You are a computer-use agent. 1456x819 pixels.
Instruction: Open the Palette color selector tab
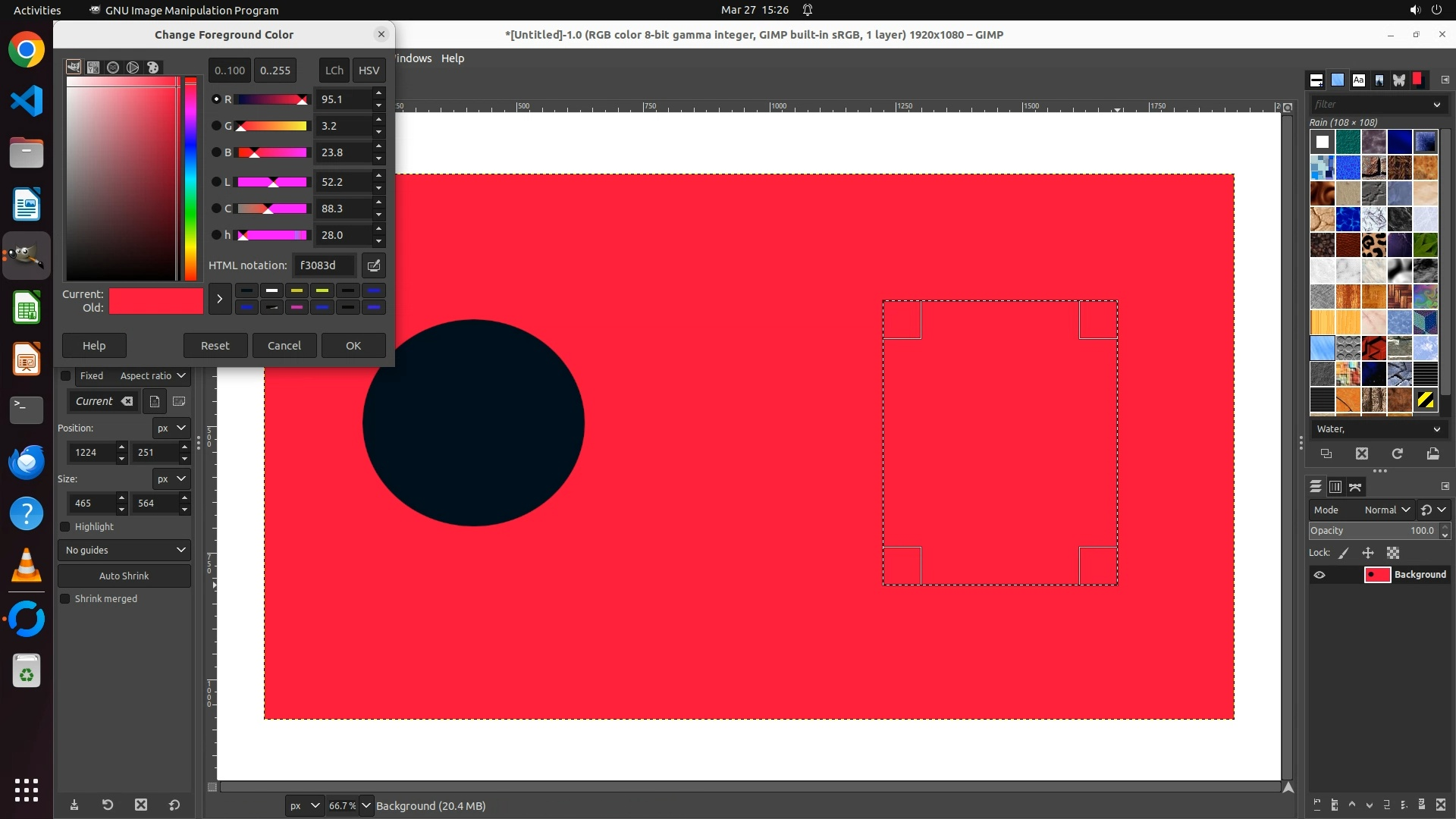[x=152, y=67]
